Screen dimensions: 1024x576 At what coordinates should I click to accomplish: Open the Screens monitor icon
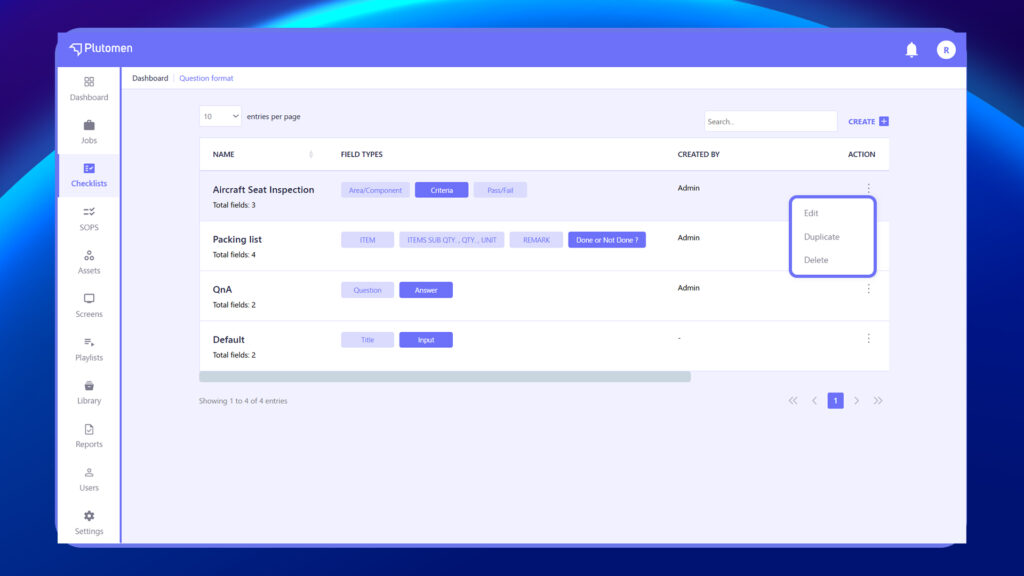(89, 298)
